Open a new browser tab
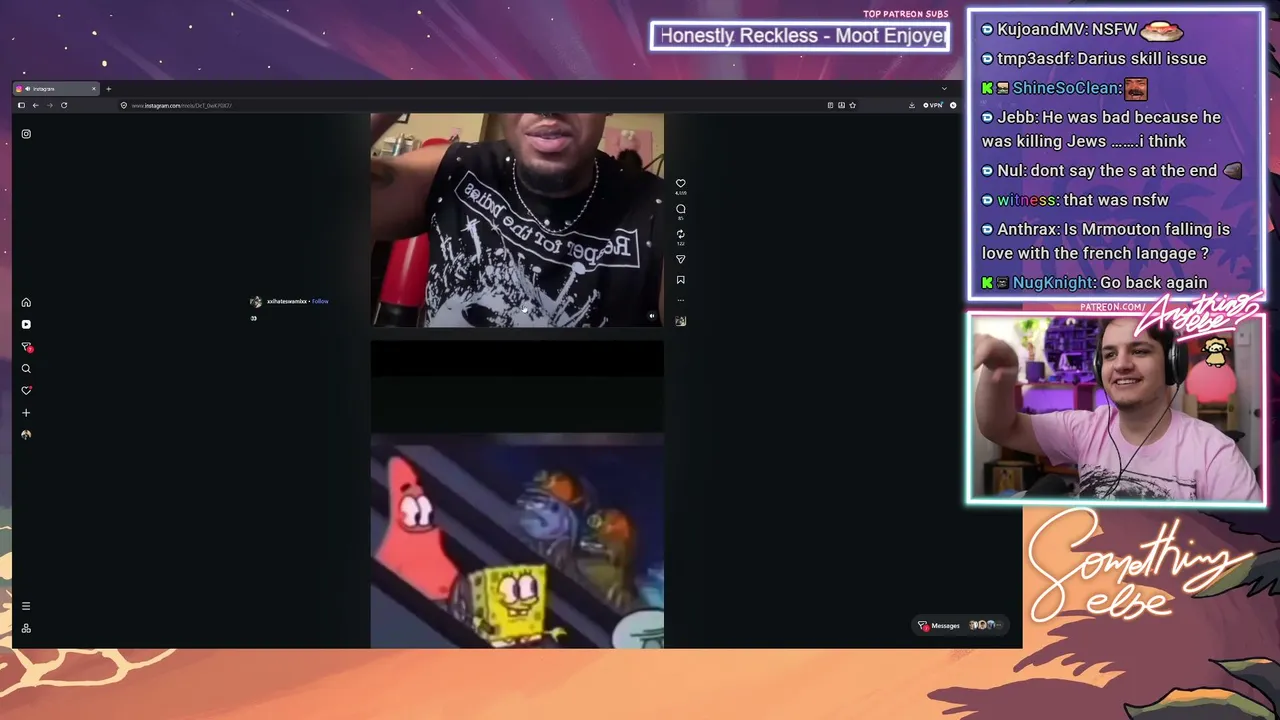This screenshot has height=720, width=1280. pos(109,89)
